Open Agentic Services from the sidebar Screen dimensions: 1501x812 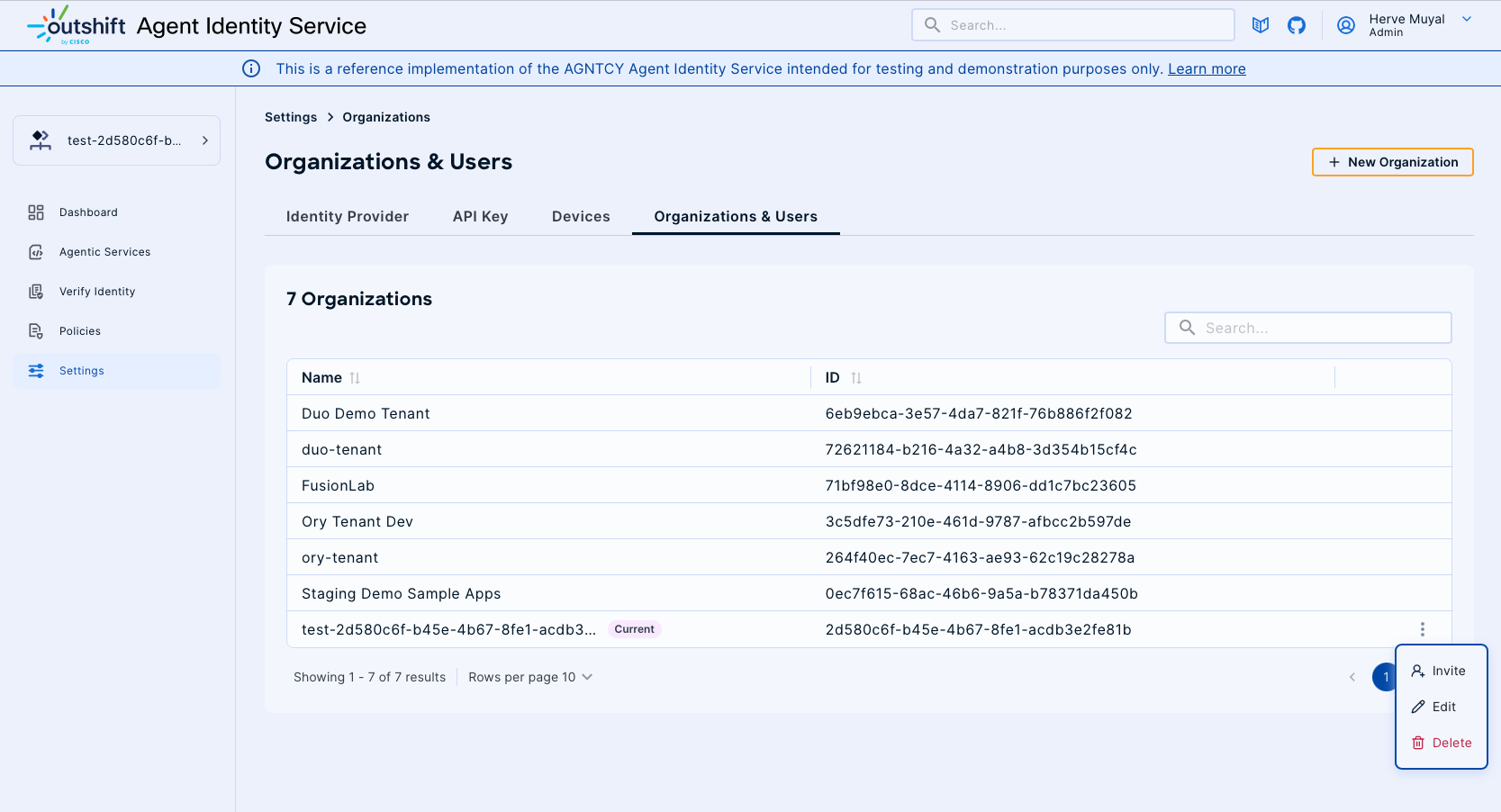(x=104, y=252)
